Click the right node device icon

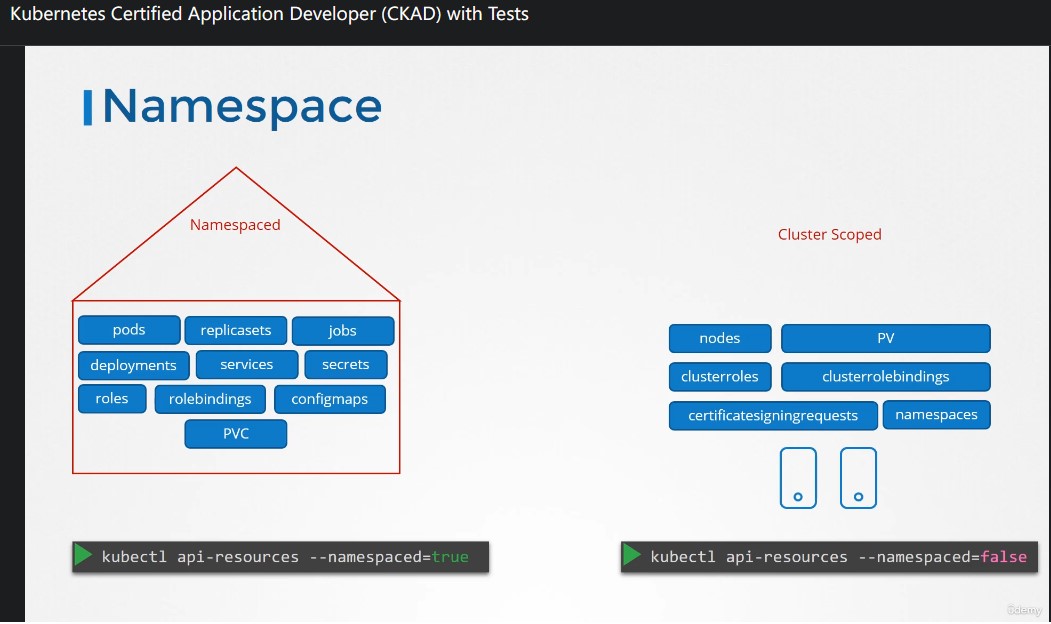pos(859,478)
